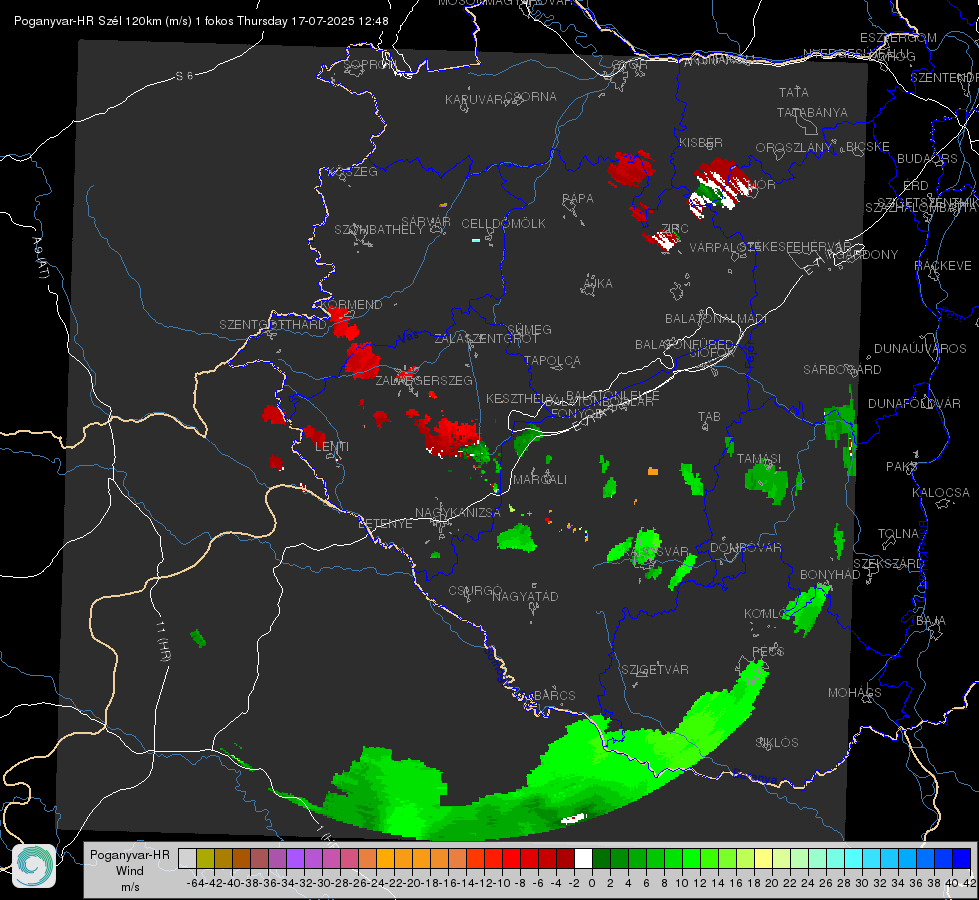
Task: Click the DUNAFOLDVAR city label
Action: tap(913, 403)
